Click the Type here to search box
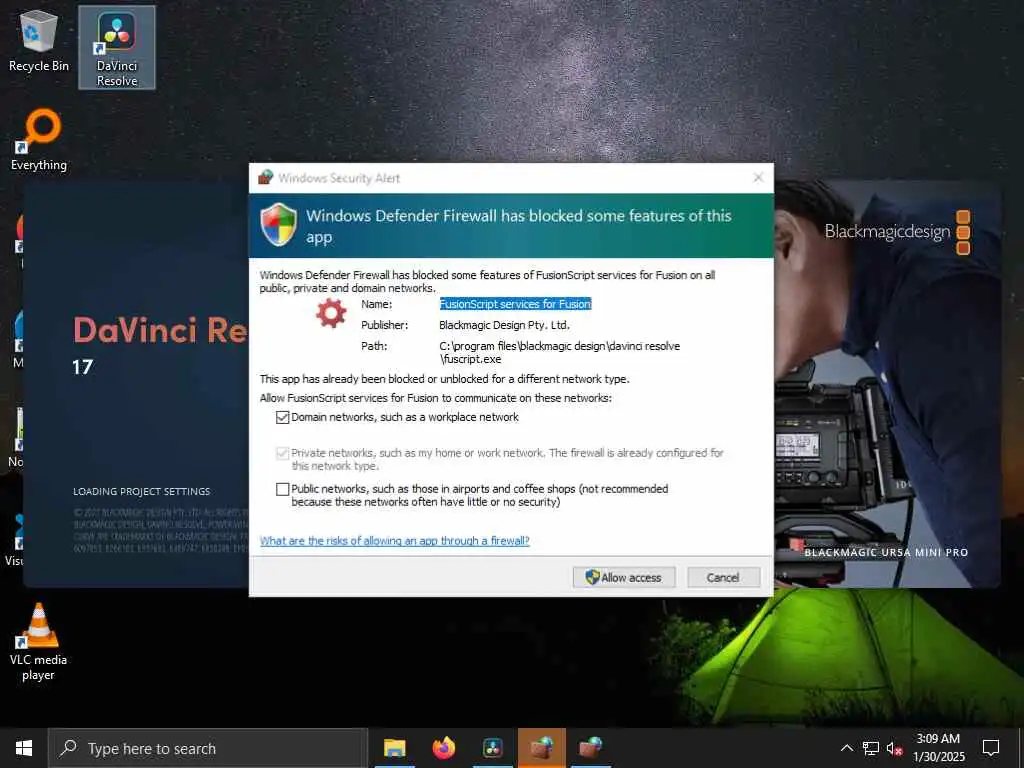This screenshot has height=768, width=1024. (208, 748)
